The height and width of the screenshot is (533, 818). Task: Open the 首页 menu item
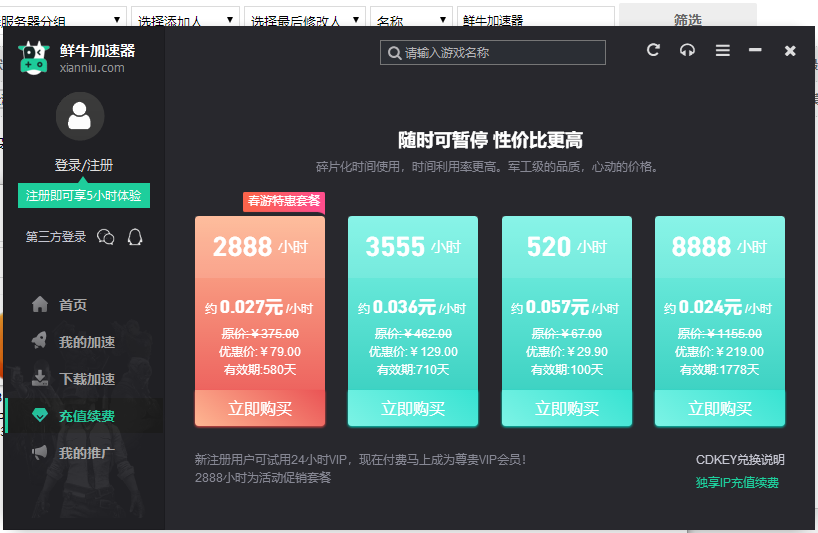83,305
